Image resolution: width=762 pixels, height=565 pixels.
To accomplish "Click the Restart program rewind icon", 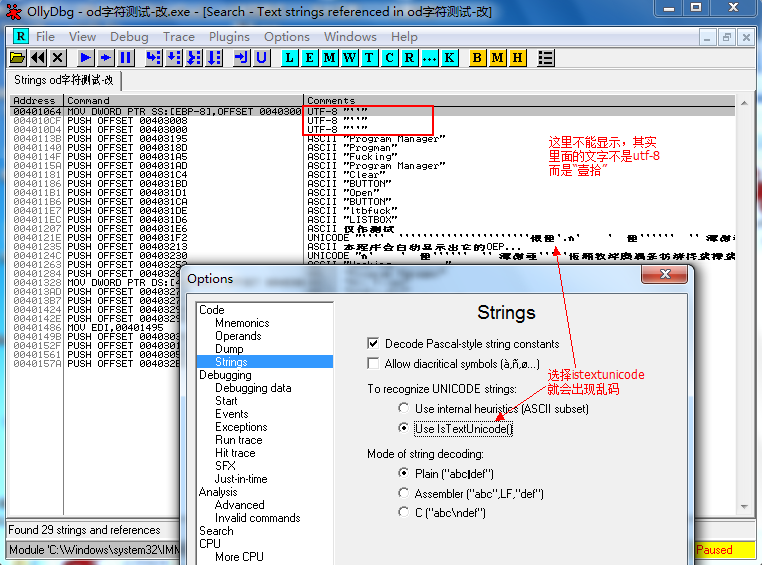I will (x=38, y=58).
